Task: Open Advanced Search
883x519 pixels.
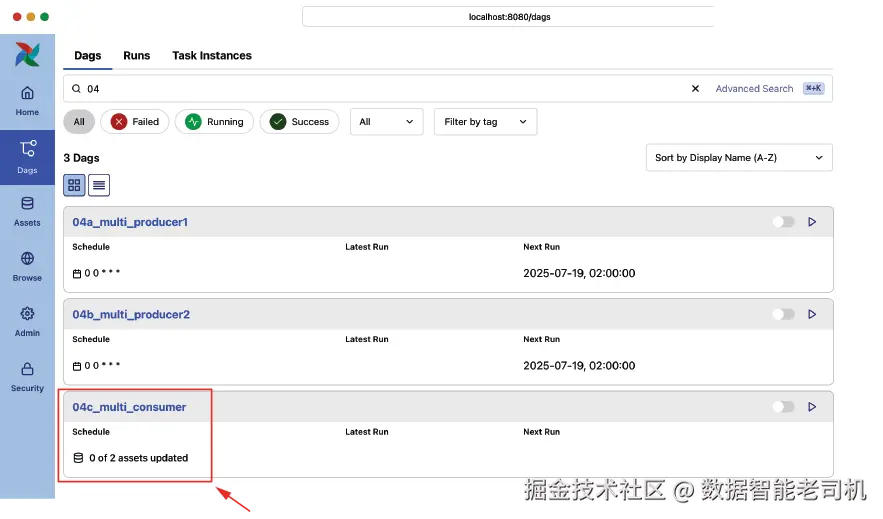Action: pos(754,88)
